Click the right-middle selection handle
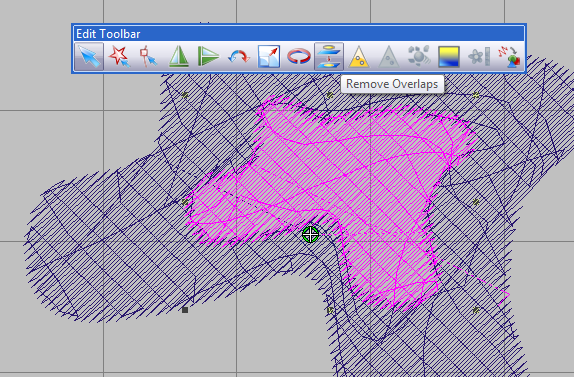The height and width of the screenshot is (377, 574). coord(476,202)
